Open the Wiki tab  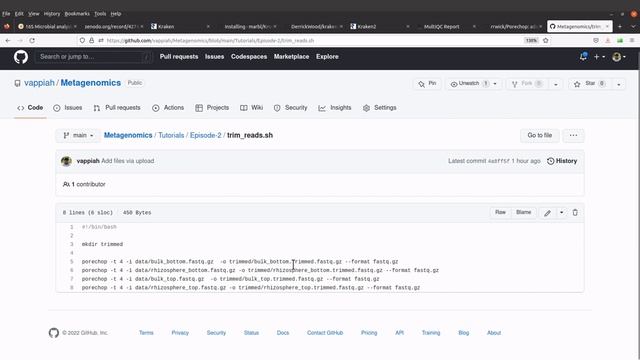pyautogui.click(x=251, y=108)
